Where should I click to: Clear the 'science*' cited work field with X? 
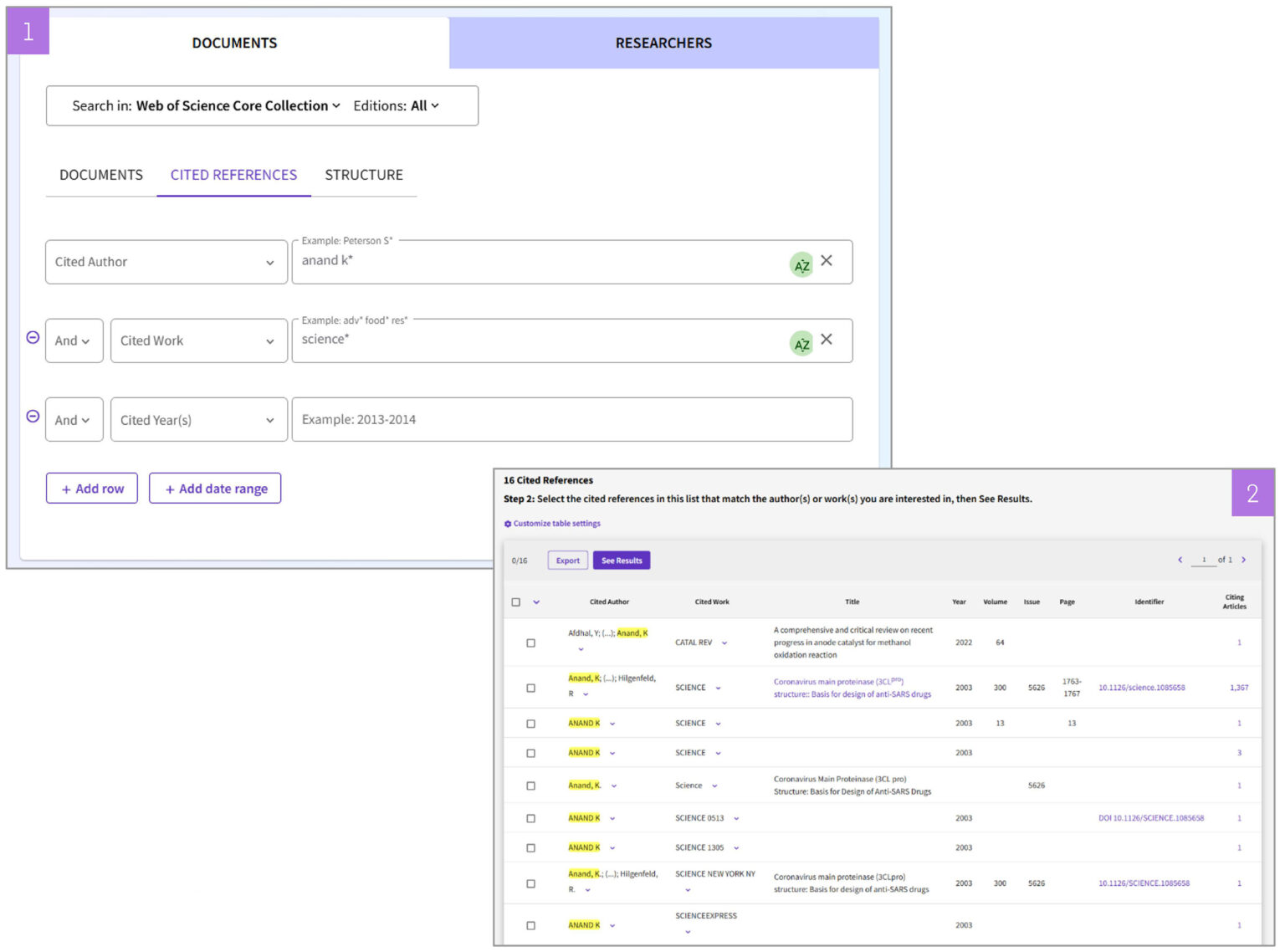pyautogui.click(x=827, y=340)
